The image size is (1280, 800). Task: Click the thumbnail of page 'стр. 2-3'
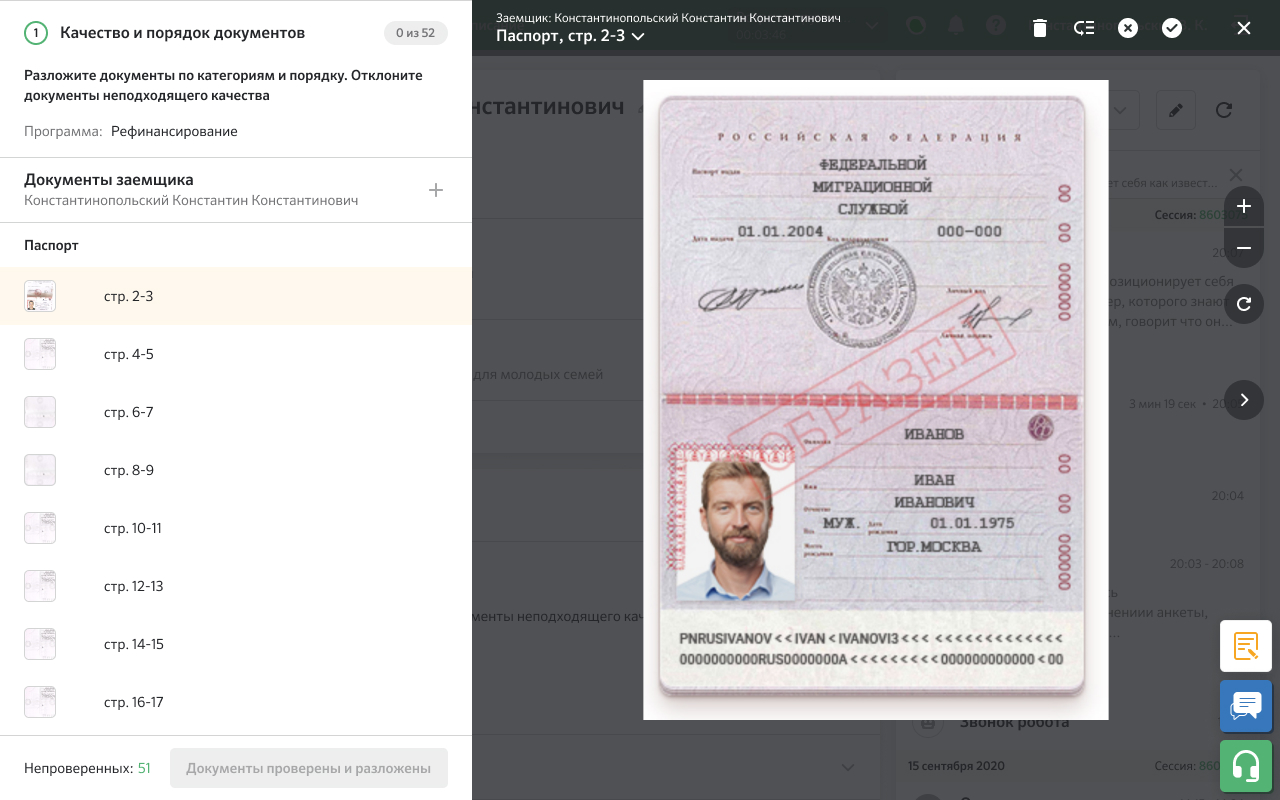pyautogui.click(x=40, y=296)
